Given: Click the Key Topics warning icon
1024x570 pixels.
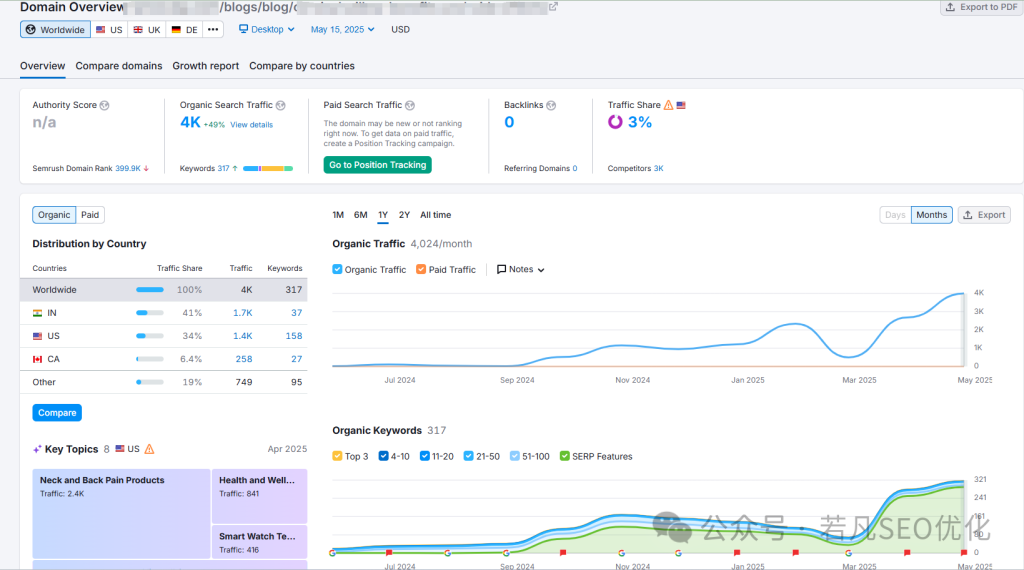Looking at the screenshot, I should (149, 450).
